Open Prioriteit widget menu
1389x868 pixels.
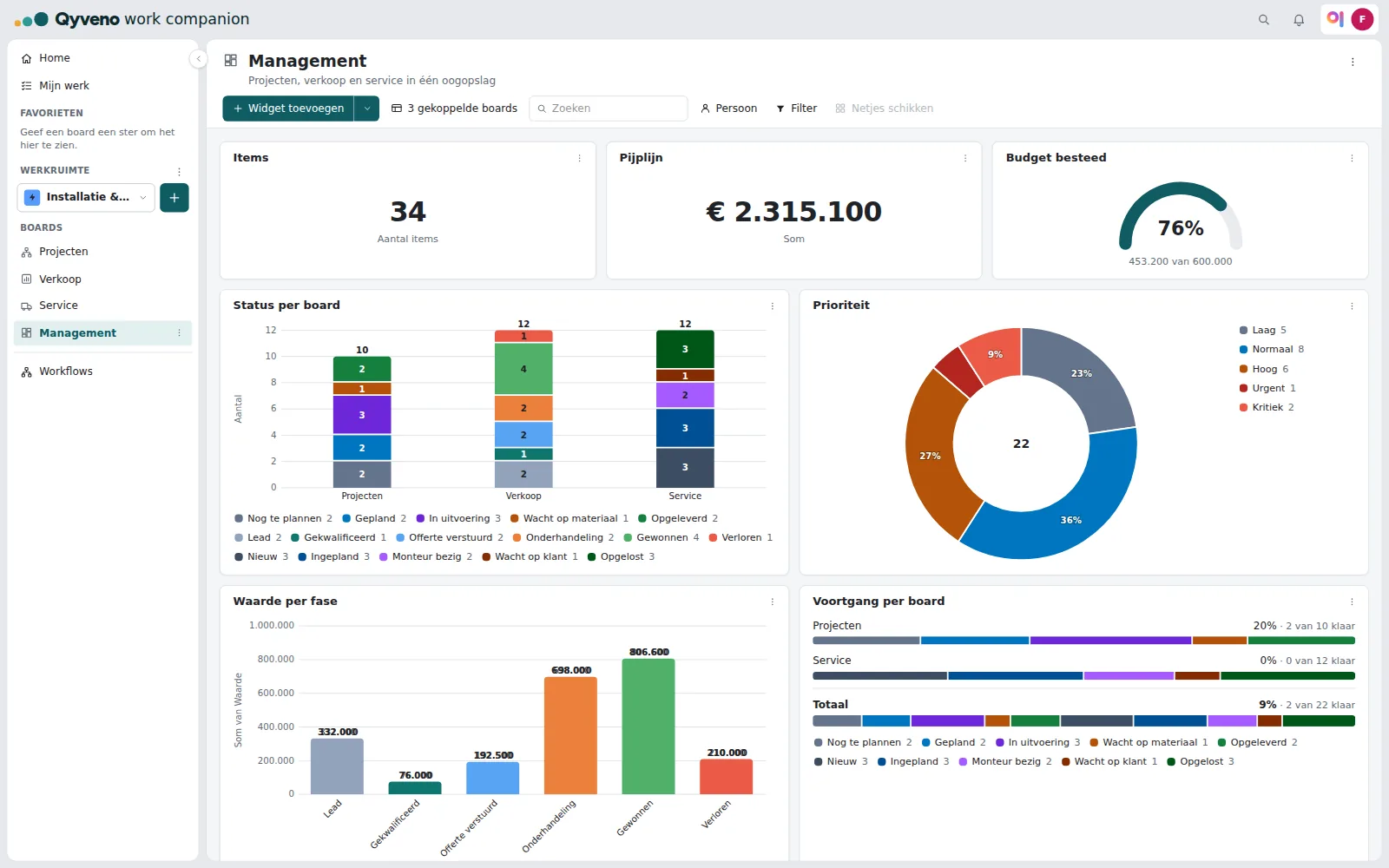coord(1352,306)
